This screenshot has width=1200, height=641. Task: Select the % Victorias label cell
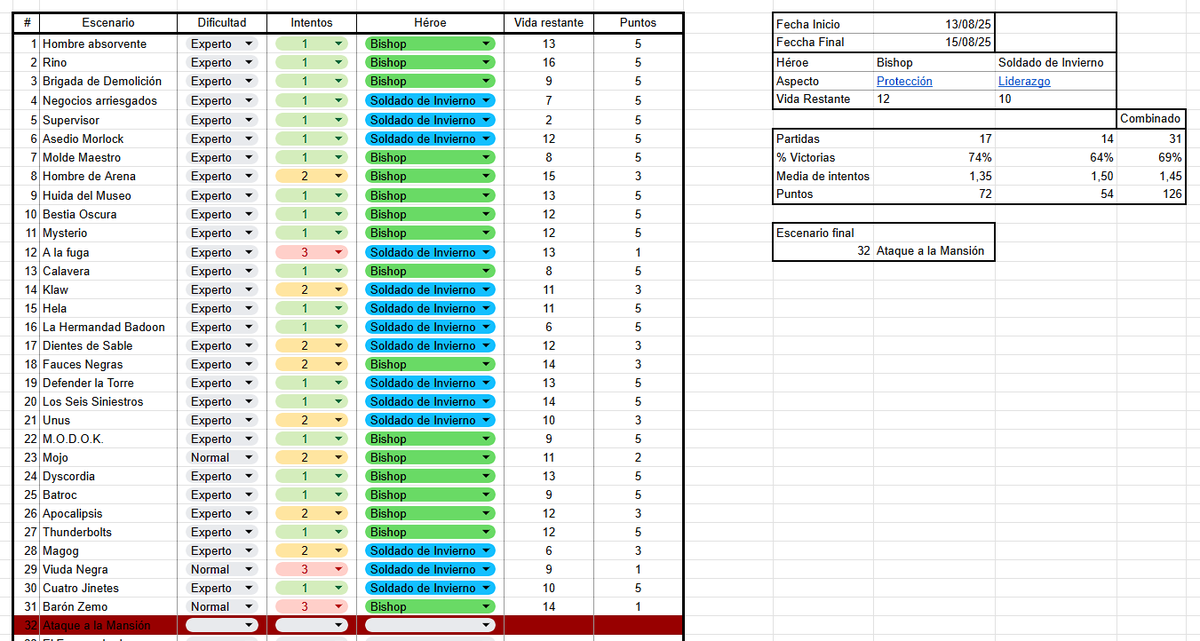pos(823,157)
